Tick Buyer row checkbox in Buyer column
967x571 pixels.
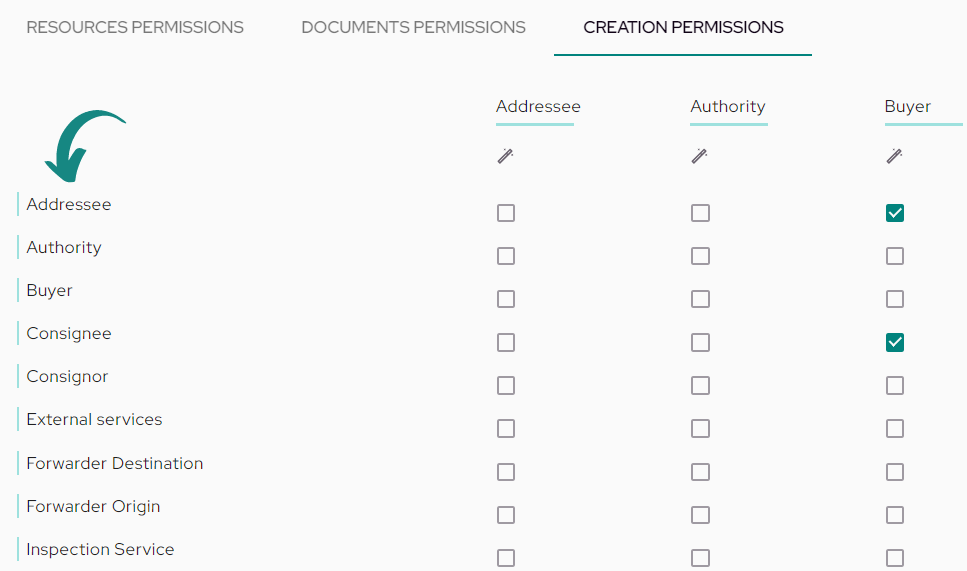tap(895, 299)
